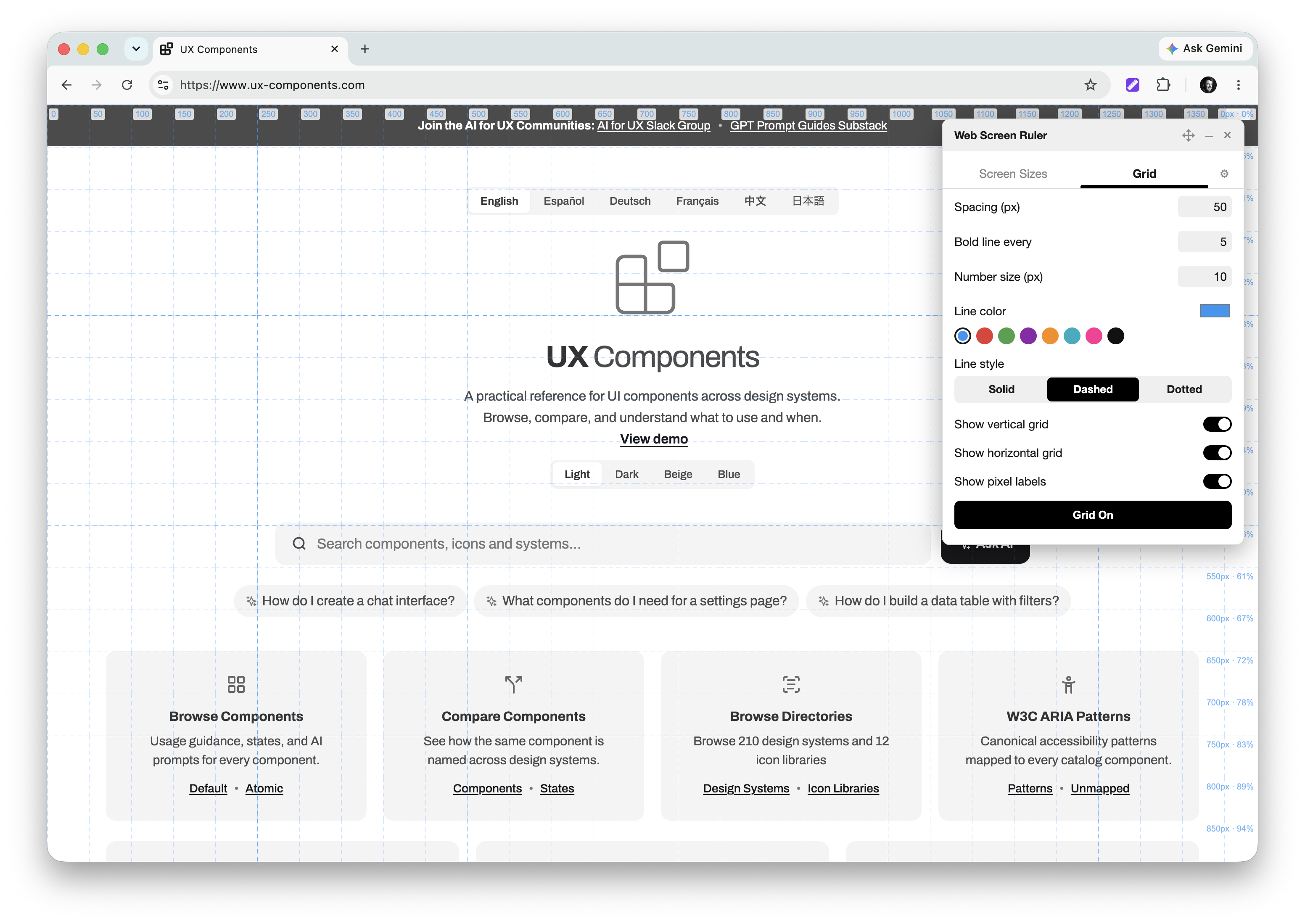Screen dimensions: 1305x924
Task: Open GPT Prompt Guides Substack link
Action: 808,126
